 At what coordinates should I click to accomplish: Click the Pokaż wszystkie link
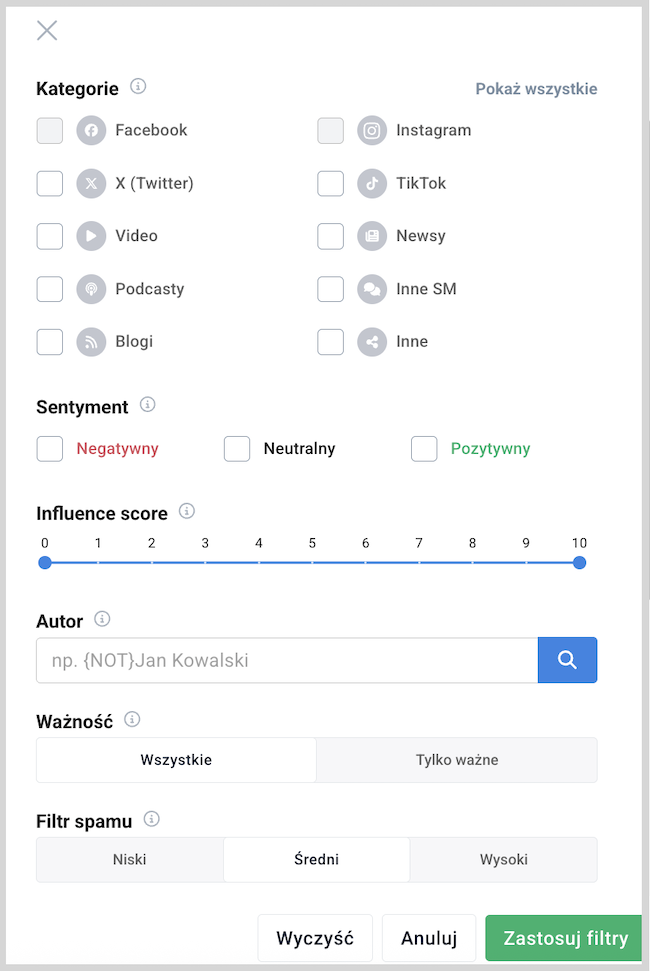point(536,89)
